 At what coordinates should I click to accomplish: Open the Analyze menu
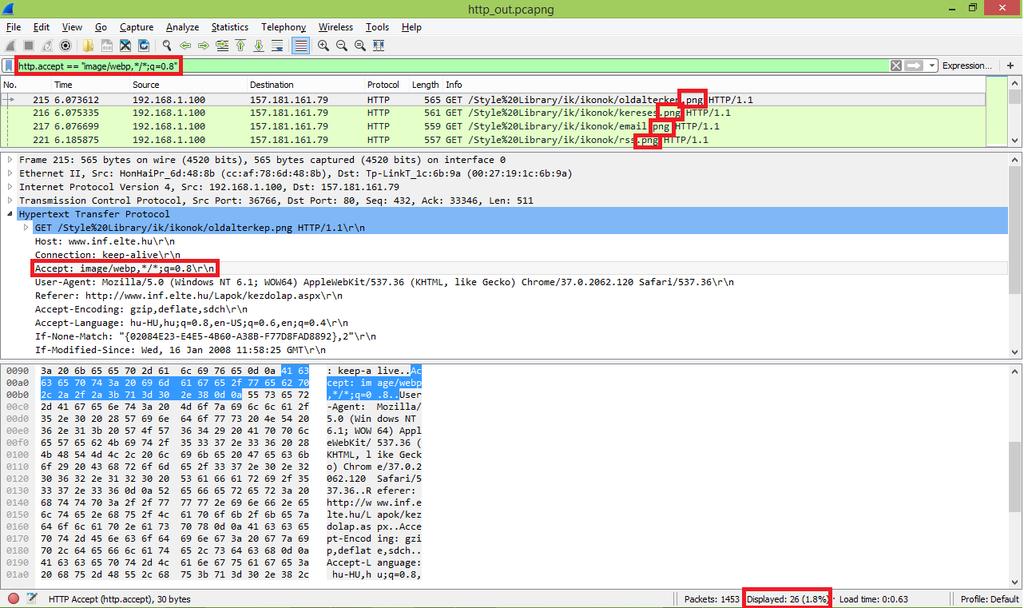tap(182, 27)
